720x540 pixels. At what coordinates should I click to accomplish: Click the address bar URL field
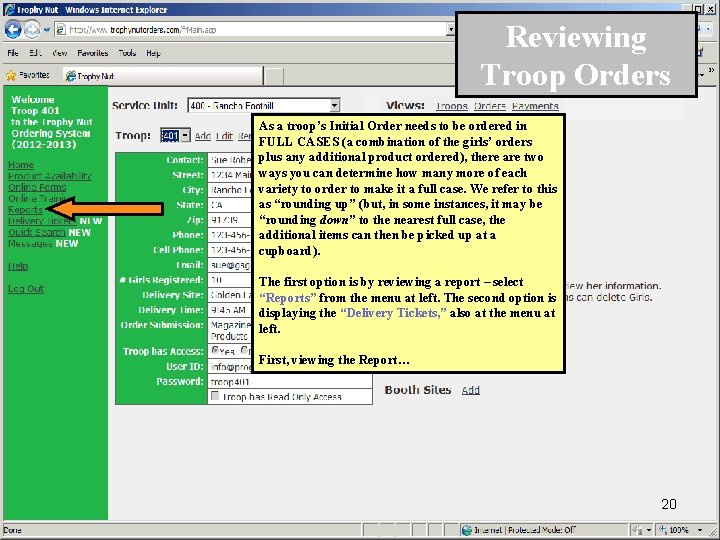coord(256,30)
